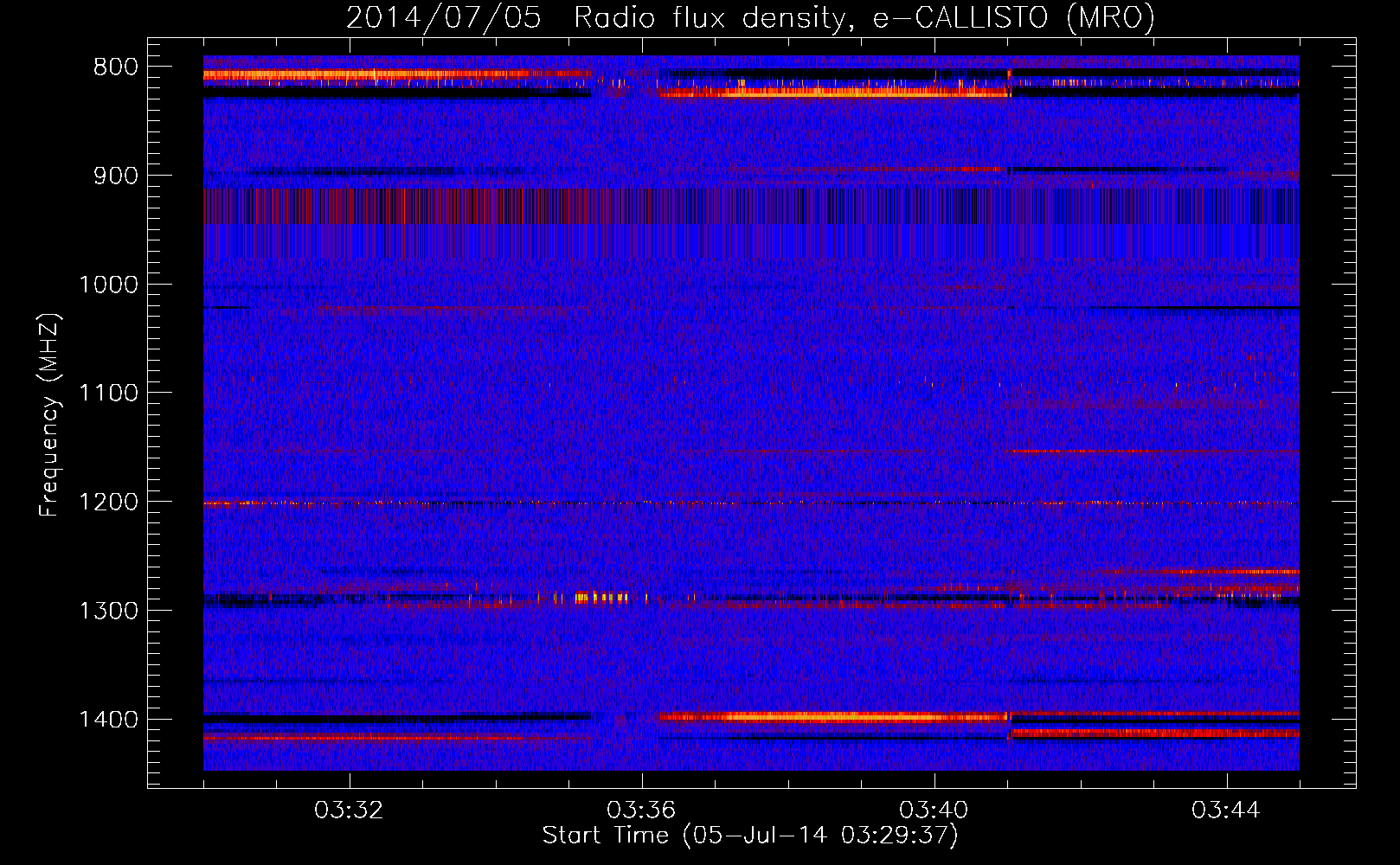Screen dimensions: 1400x865
Task: Click the 1400 frequency tick label
Action: click(x=108, y=720)
